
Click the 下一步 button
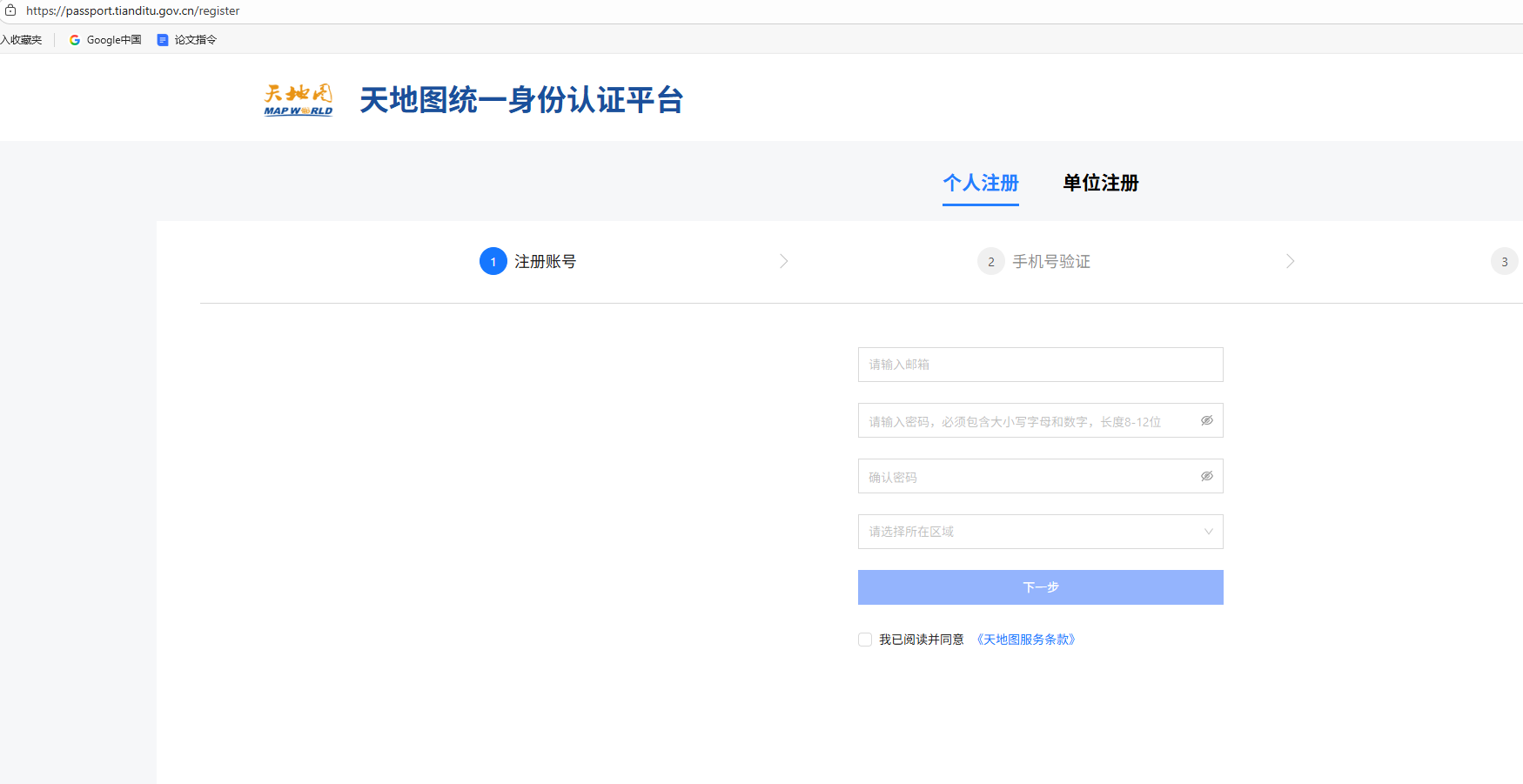1041,587
